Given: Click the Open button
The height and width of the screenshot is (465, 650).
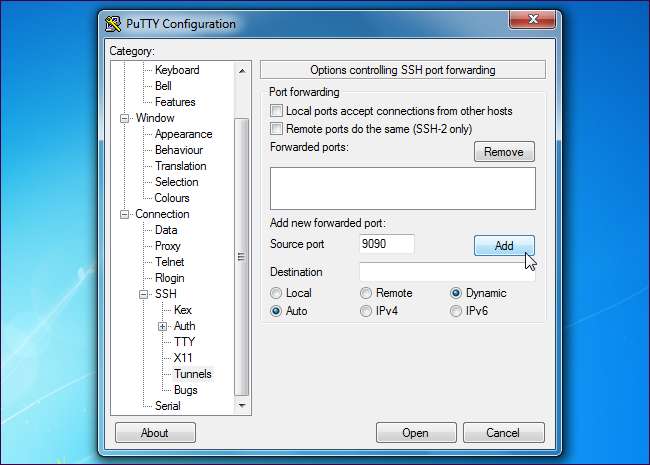Looking at the screenshot, I should [x=415, y=433].
